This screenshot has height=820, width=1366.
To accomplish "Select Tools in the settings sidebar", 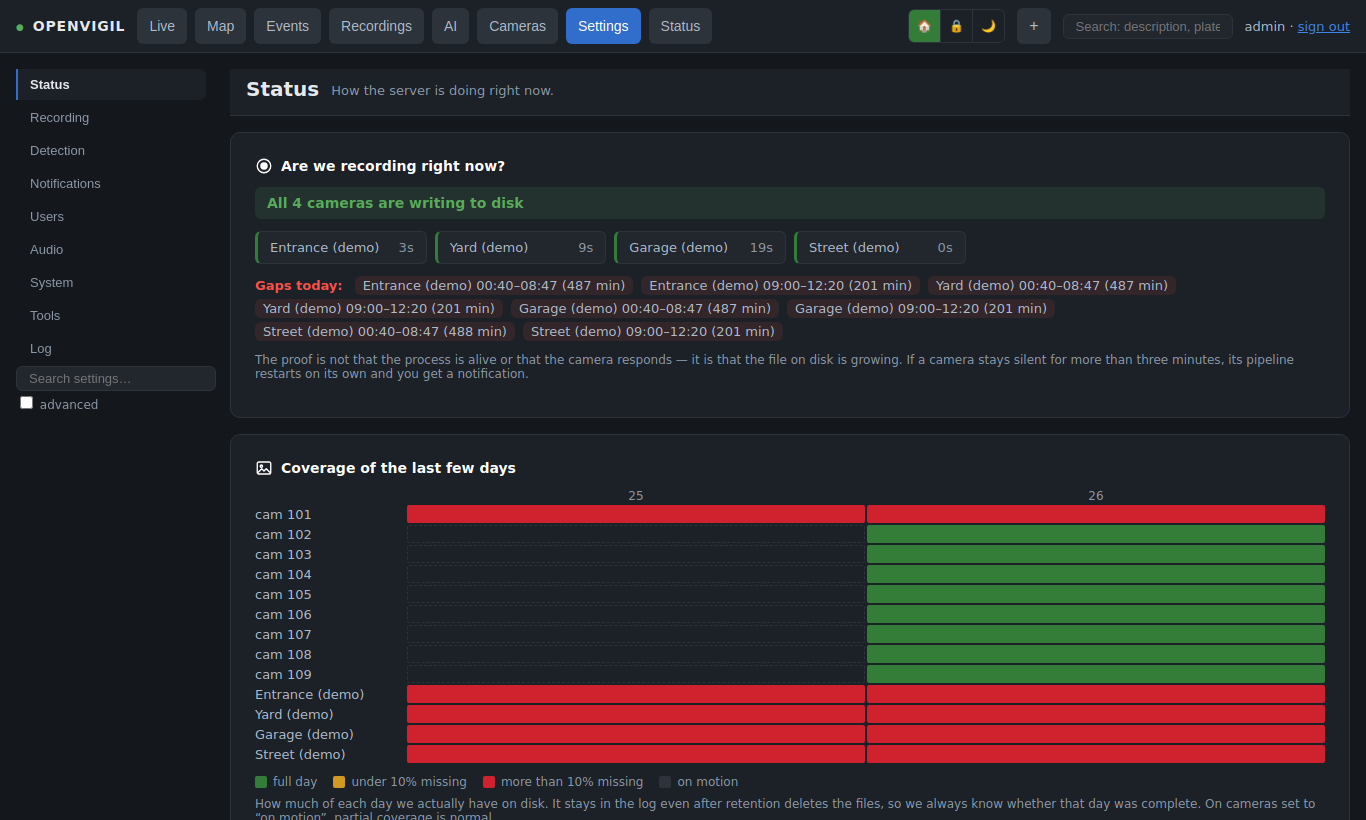I will click(111, 316).
